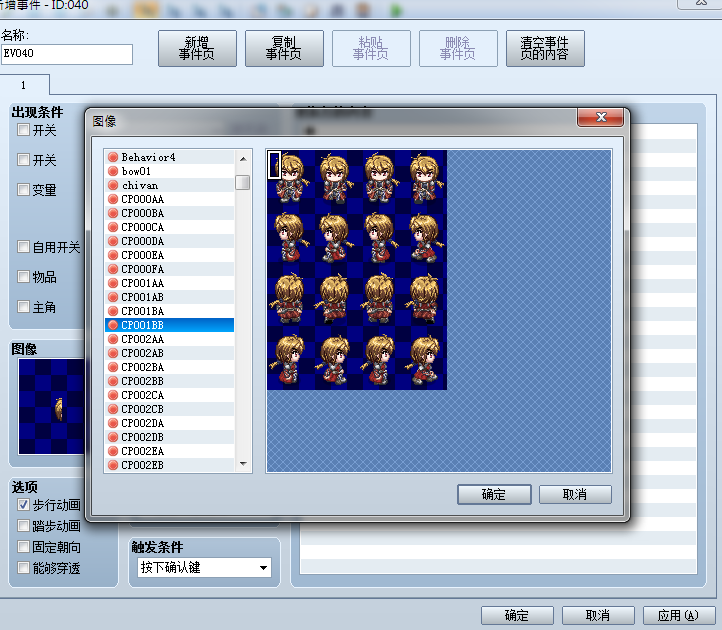Pick CP002CB in the list
The image size is (722, 630).
click(169, 409)
